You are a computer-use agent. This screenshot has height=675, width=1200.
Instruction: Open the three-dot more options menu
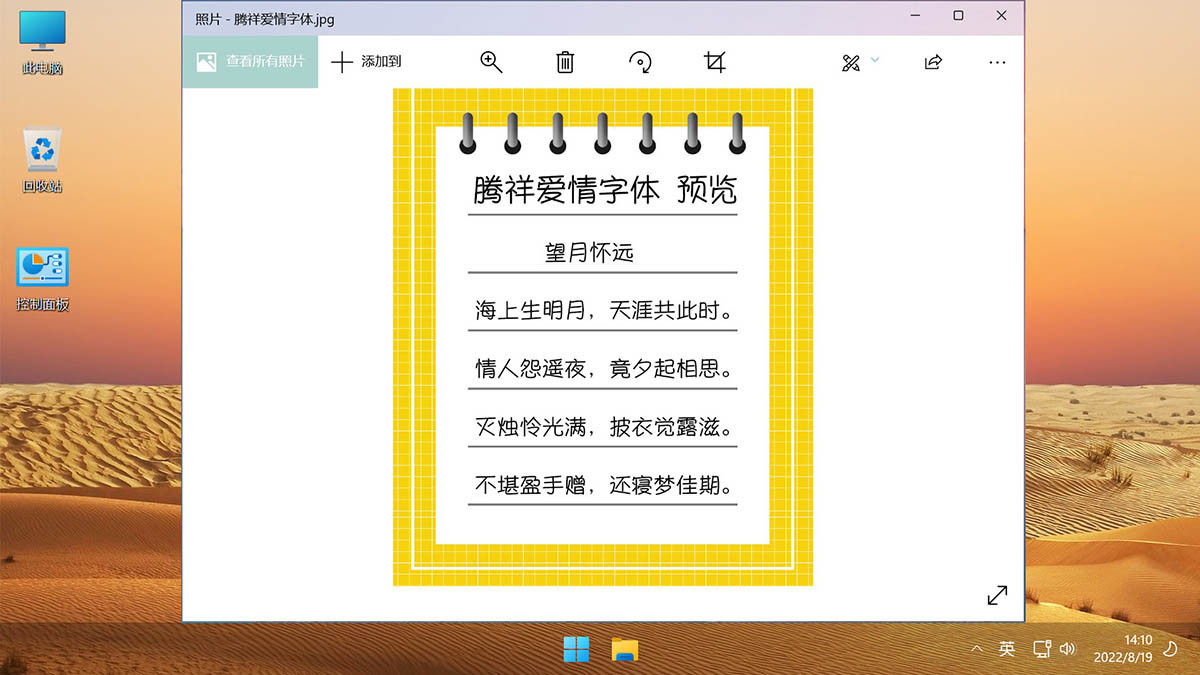(997, 62)
